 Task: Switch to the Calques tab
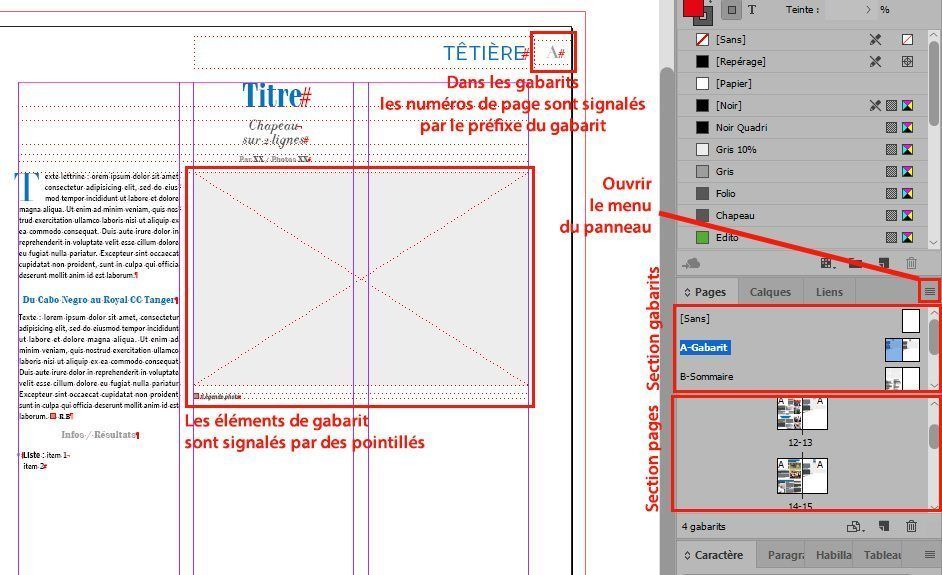pos(770,292)
